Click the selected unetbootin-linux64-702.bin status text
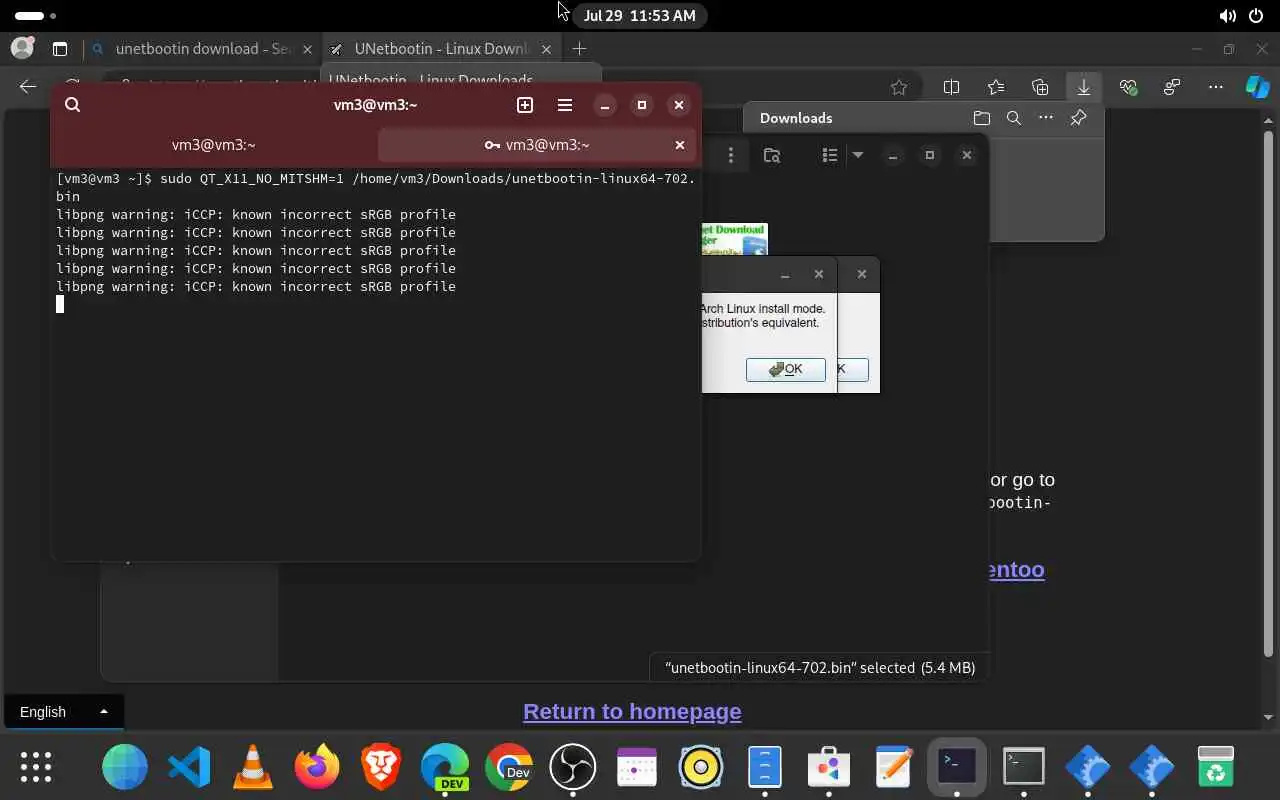 (820, 667)
